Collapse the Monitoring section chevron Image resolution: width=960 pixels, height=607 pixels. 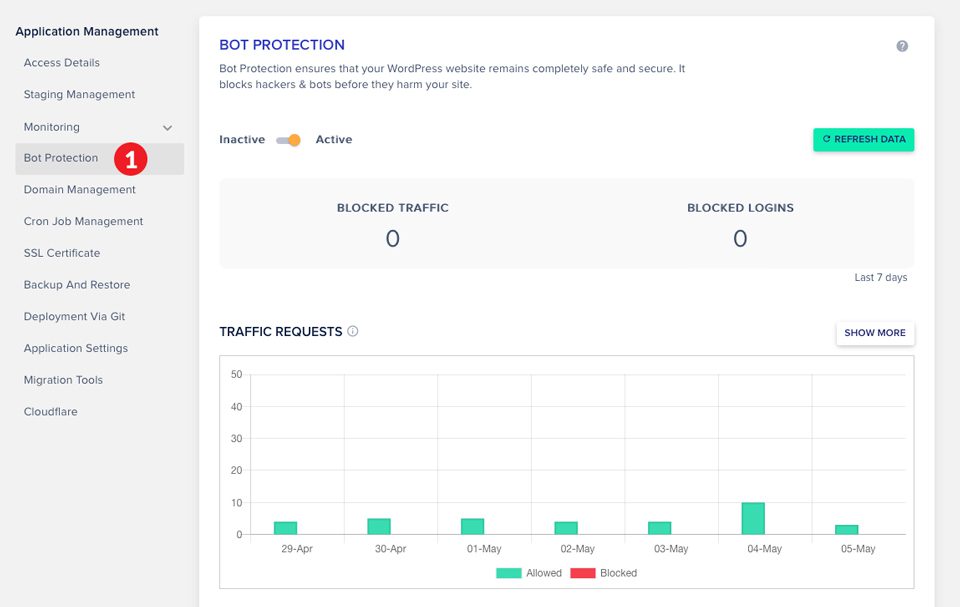pos(167,127)
